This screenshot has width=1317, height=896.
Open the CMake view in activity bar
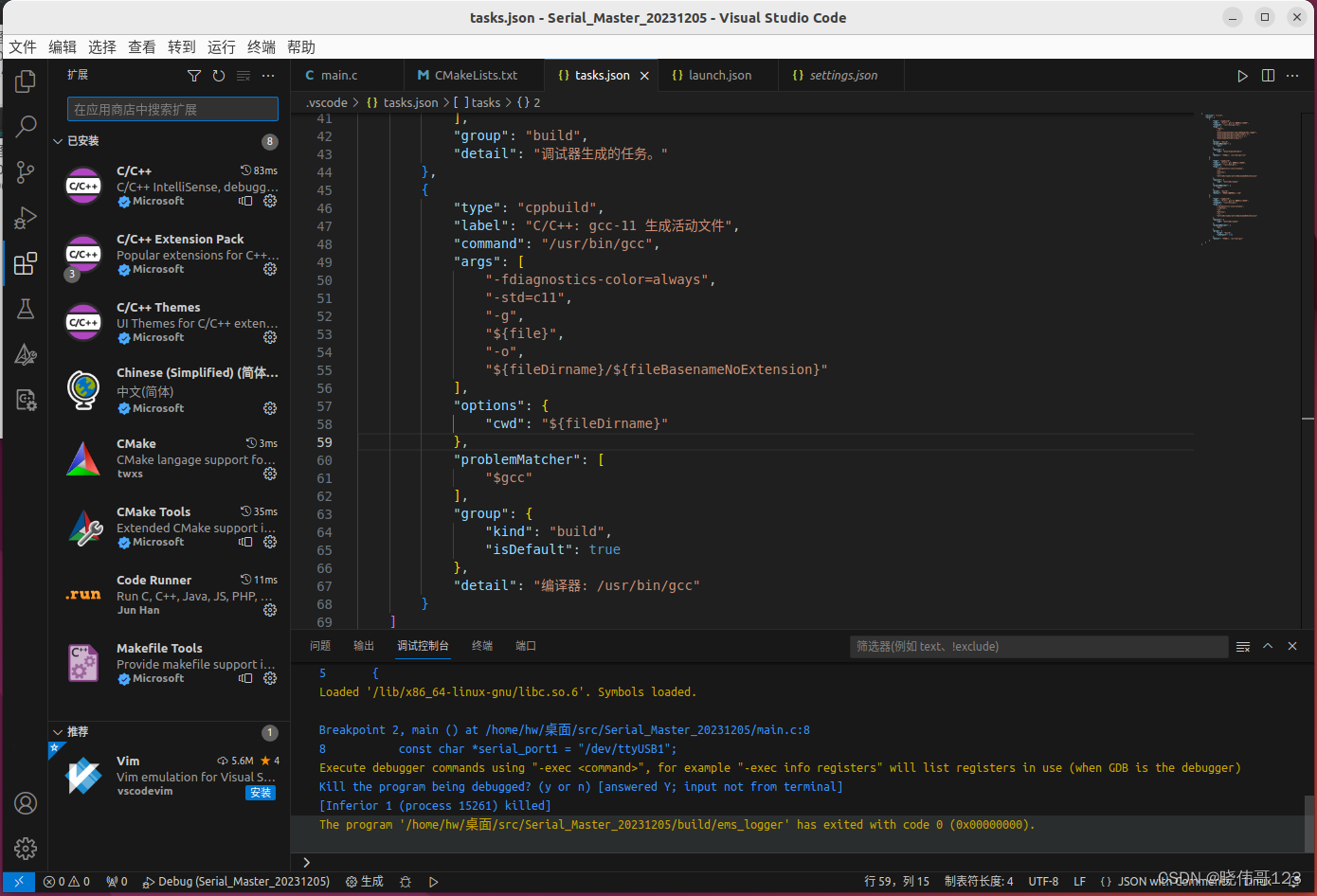point(26,354)
